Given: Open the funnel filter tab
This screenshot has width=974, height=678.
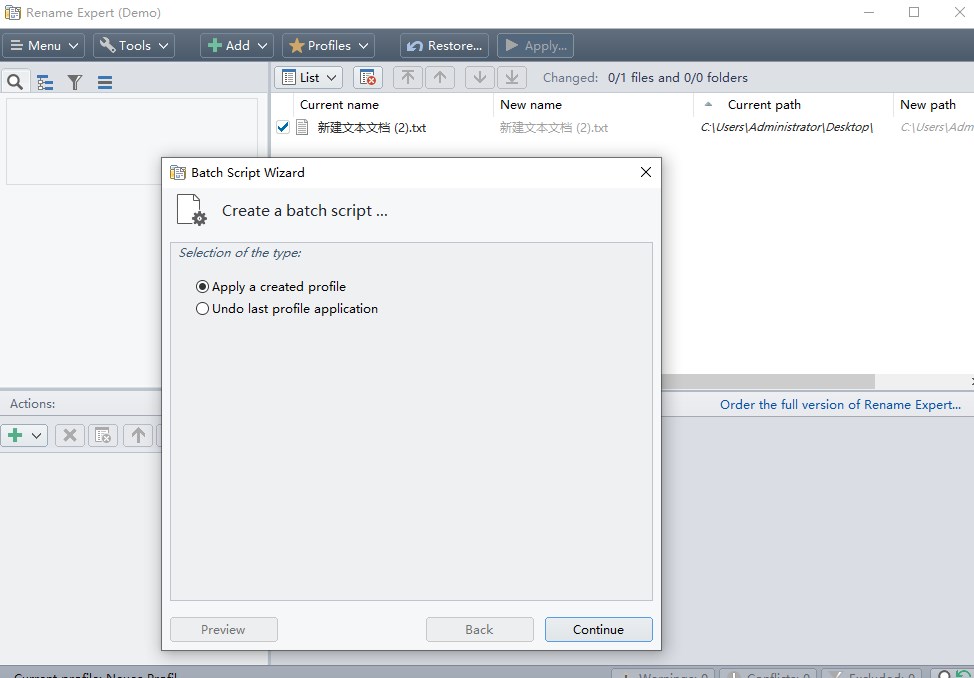Looking at the screenshot, I should click(x=75, y=82).
